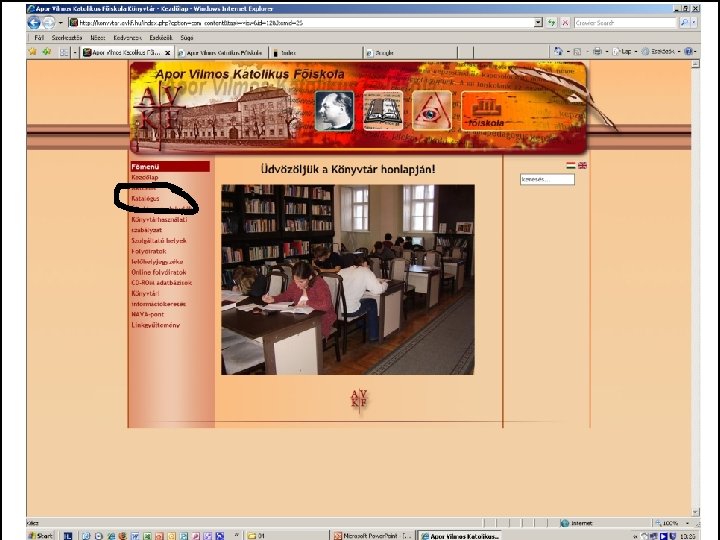The image size is (720, 540).
Task: Click the magnifier search button
Action: (684, 22)
